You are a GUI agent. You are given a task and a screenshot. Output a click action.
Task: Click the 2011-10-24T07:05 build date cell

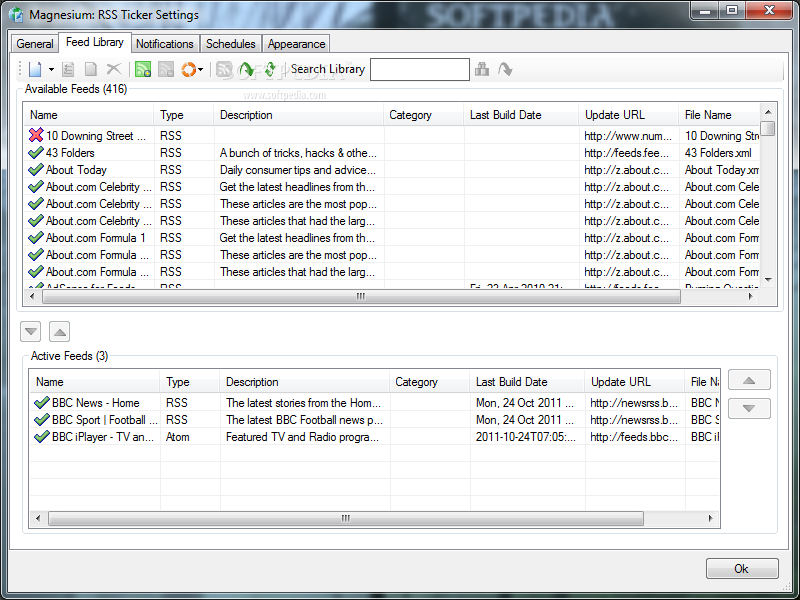coord(526,437)
